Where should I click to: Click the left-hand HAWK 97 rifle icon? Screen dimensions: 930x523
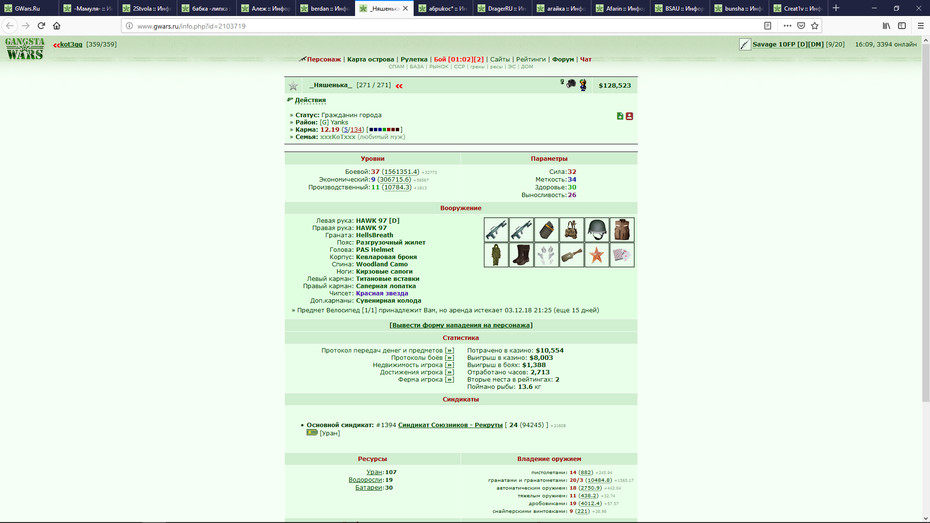(x=496, y=229)
